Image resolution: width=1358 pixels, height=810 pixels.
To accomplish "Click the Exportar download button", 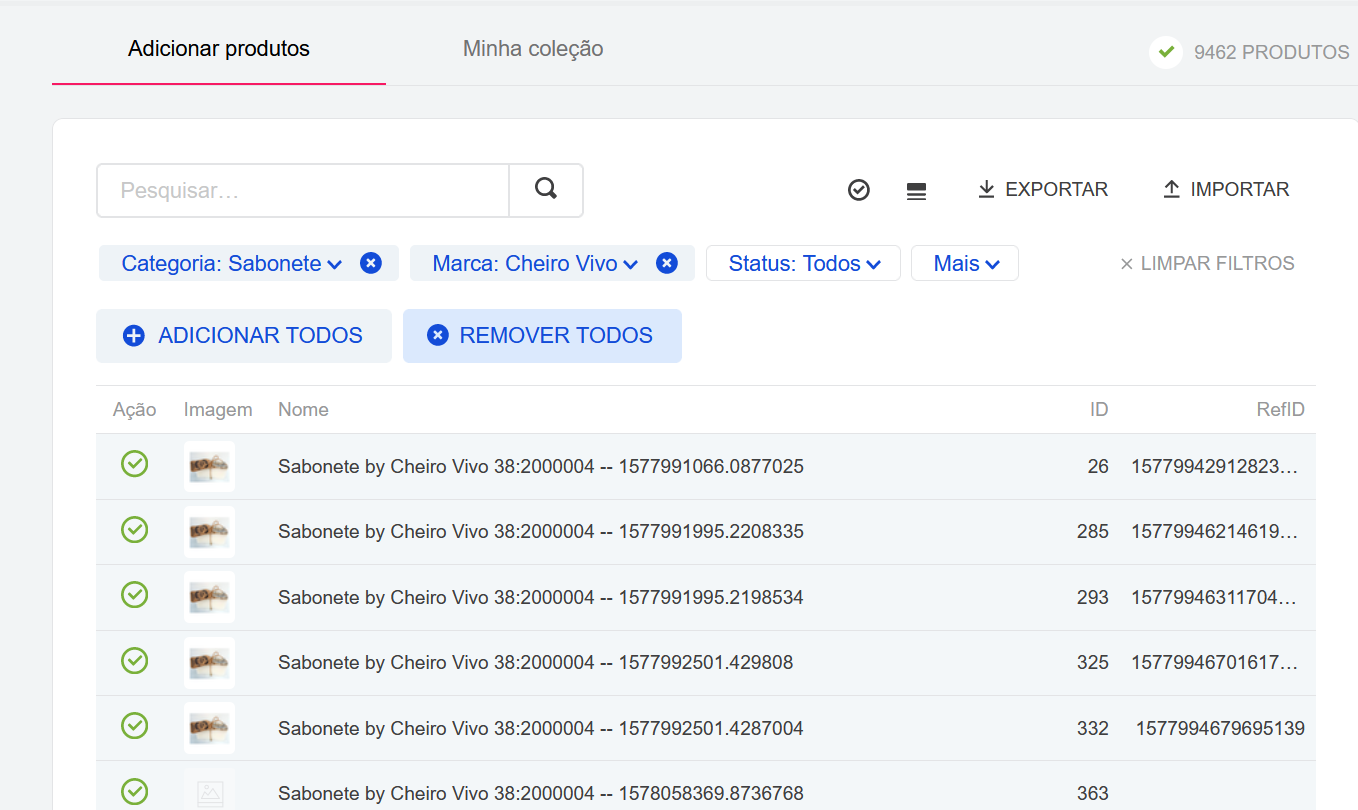I will 1043,189.
